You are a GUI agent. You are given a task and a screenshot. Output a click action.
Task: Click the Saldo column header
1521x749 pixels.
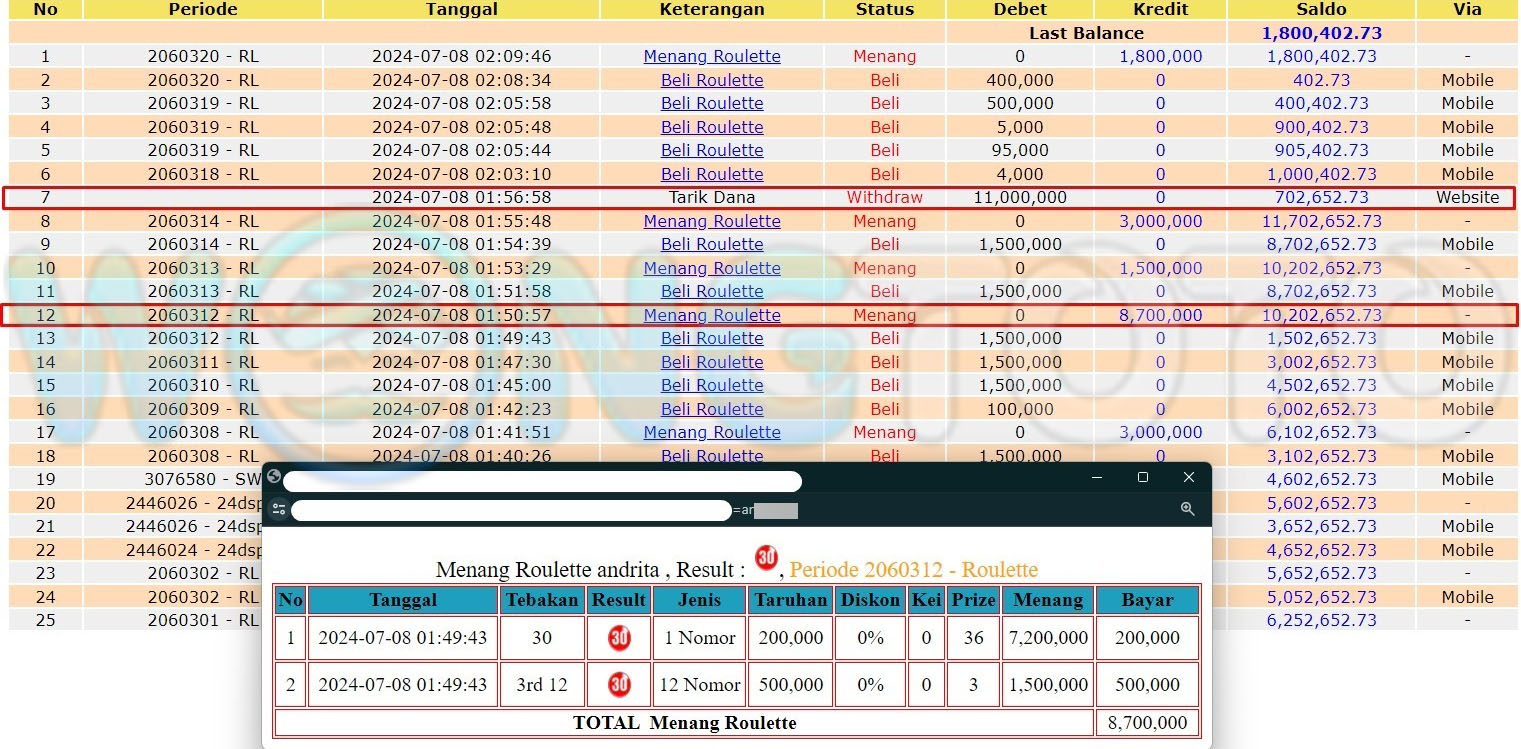tap(1320, 10)
